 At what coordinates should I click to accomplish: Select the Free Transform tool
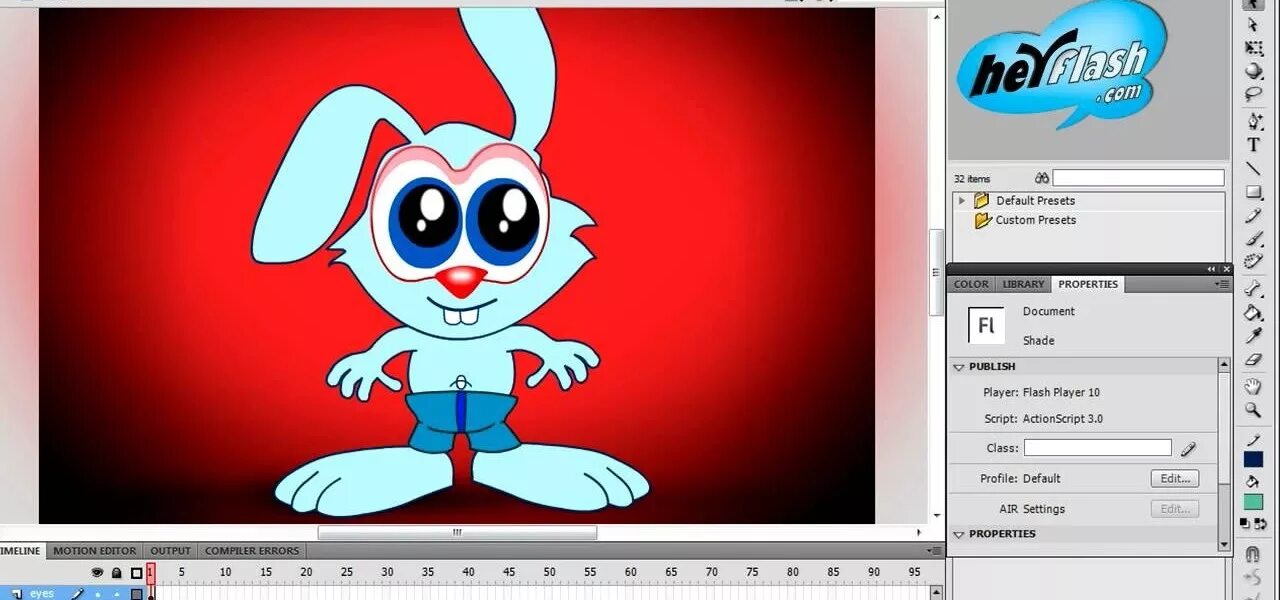click(1253, 48)
